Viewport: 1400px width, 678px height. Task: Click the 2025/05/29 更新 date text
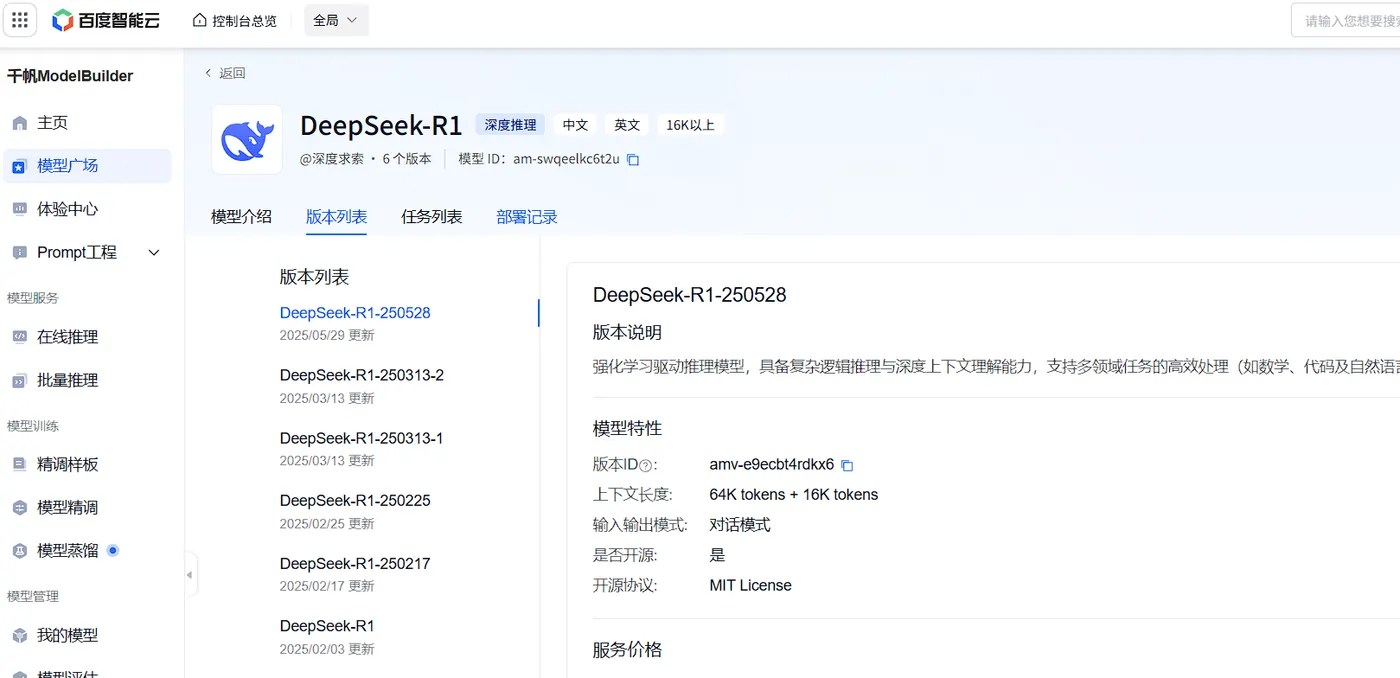point(327,335)
